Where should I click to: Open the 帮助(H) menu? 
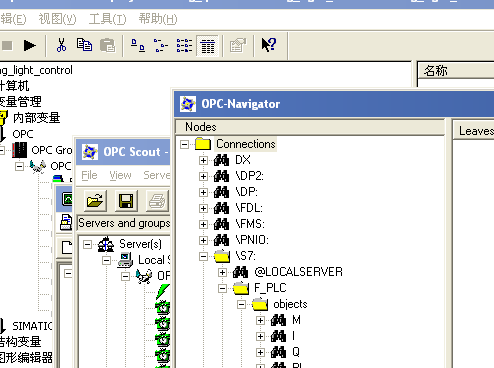[158, 19]
